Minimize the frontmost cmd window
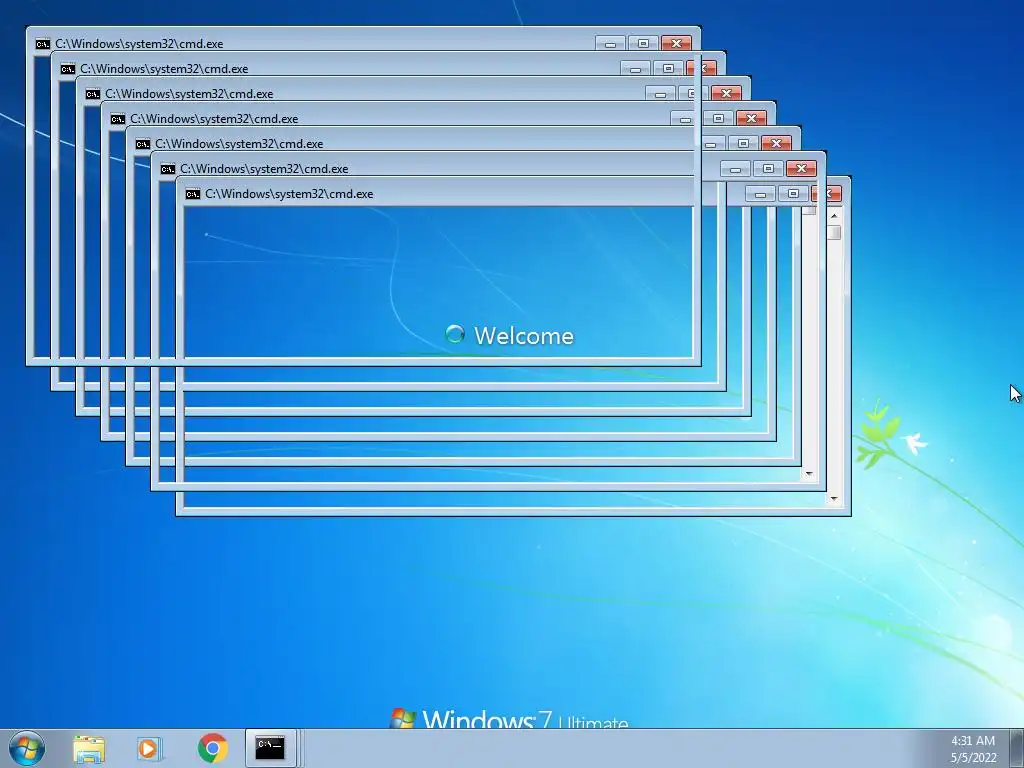 tap(610, 44)
